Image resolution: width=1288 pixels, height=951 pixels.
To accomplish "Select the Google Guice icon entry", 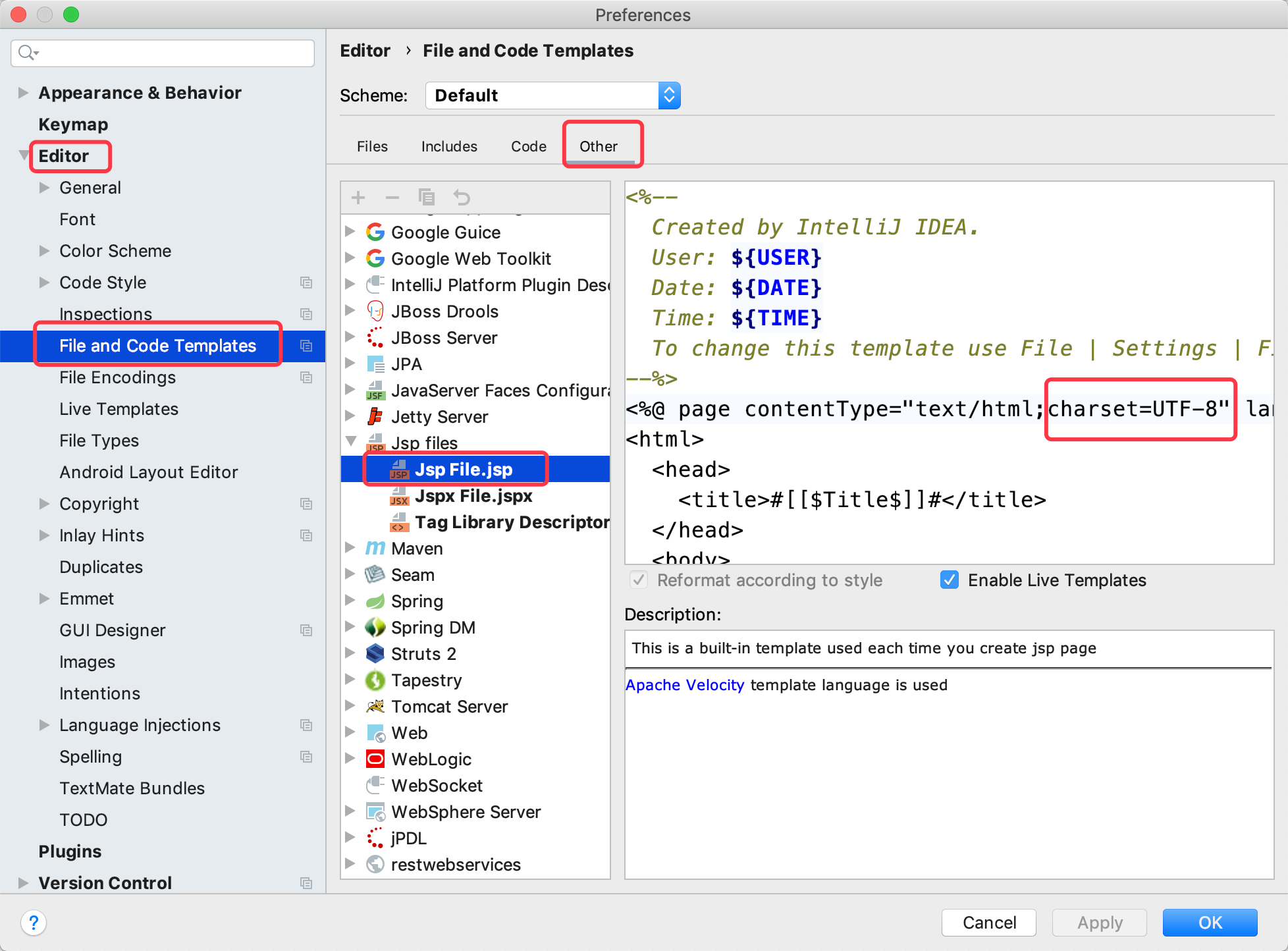I will 375,232.
